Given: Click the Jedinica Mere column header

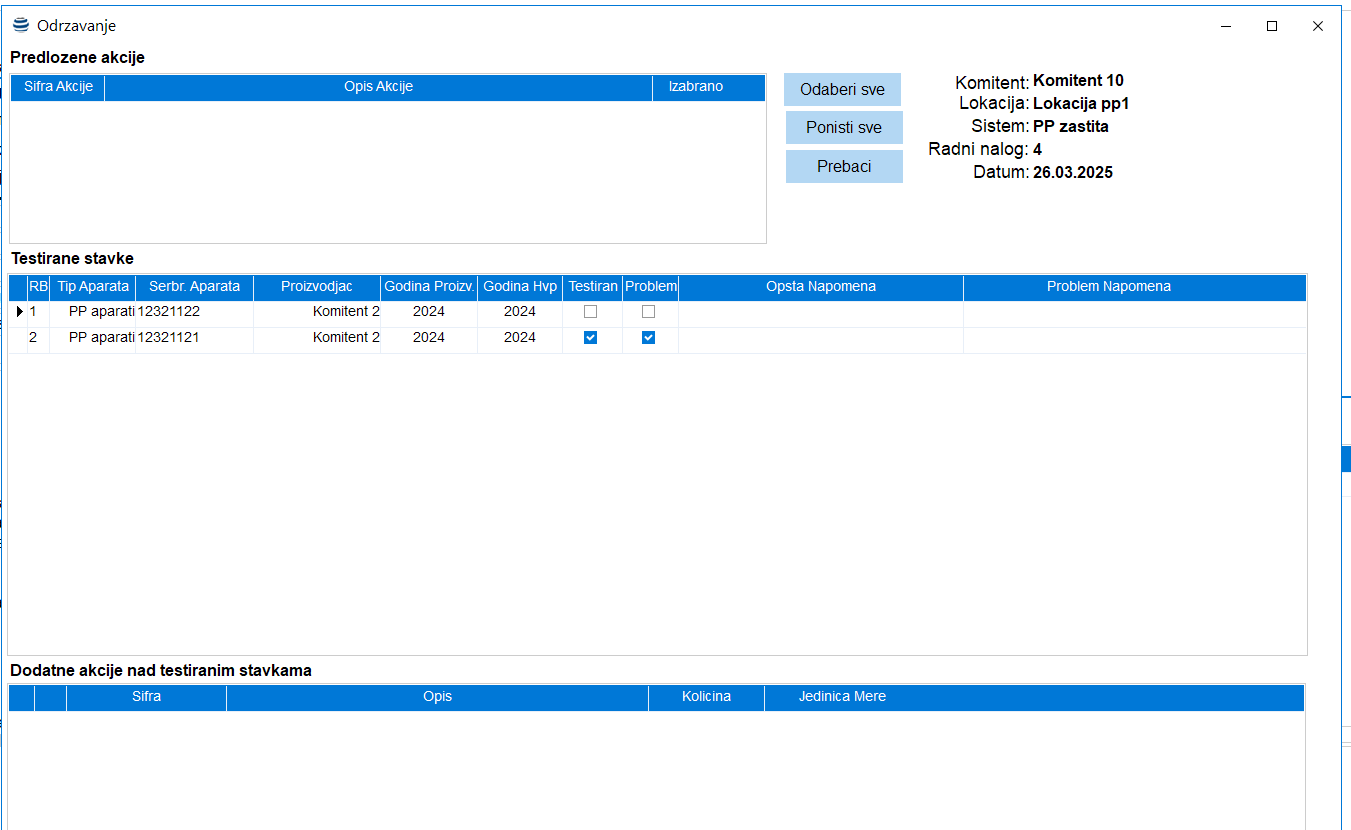Looking at the screenshot, I should point(842,697).
